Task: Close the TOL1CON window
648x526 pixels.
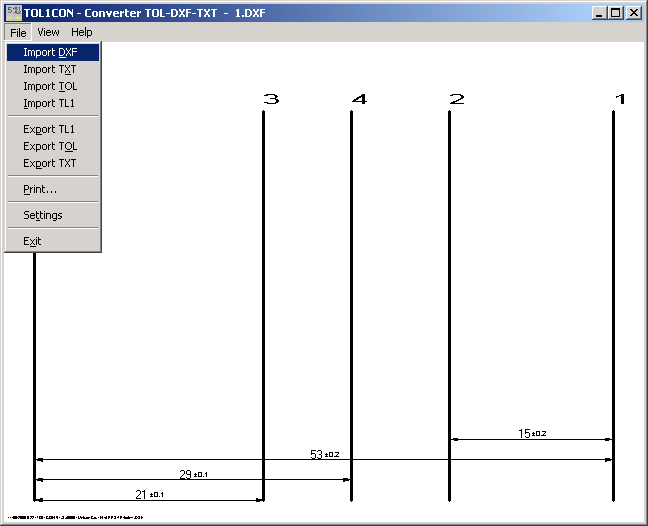Action: pos(634,13)
